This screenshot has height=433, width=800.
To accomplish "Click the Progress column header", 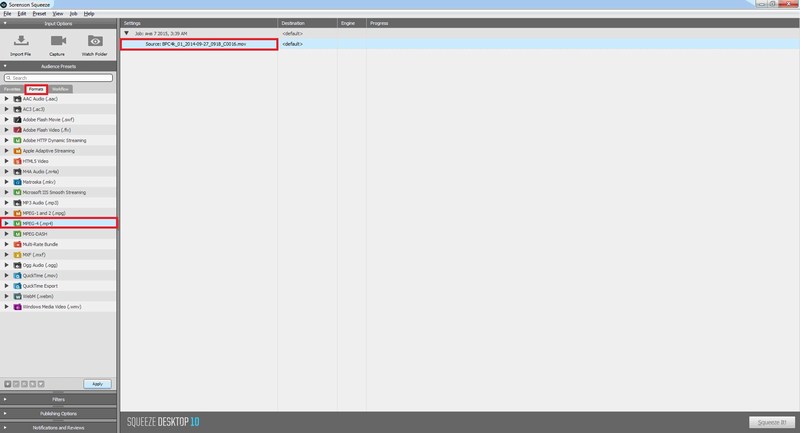I will tap(583, 23).
